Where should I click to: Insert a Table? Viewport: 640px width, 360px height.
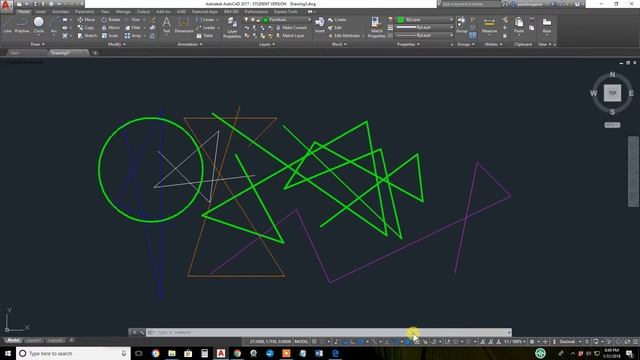point(205,36)
